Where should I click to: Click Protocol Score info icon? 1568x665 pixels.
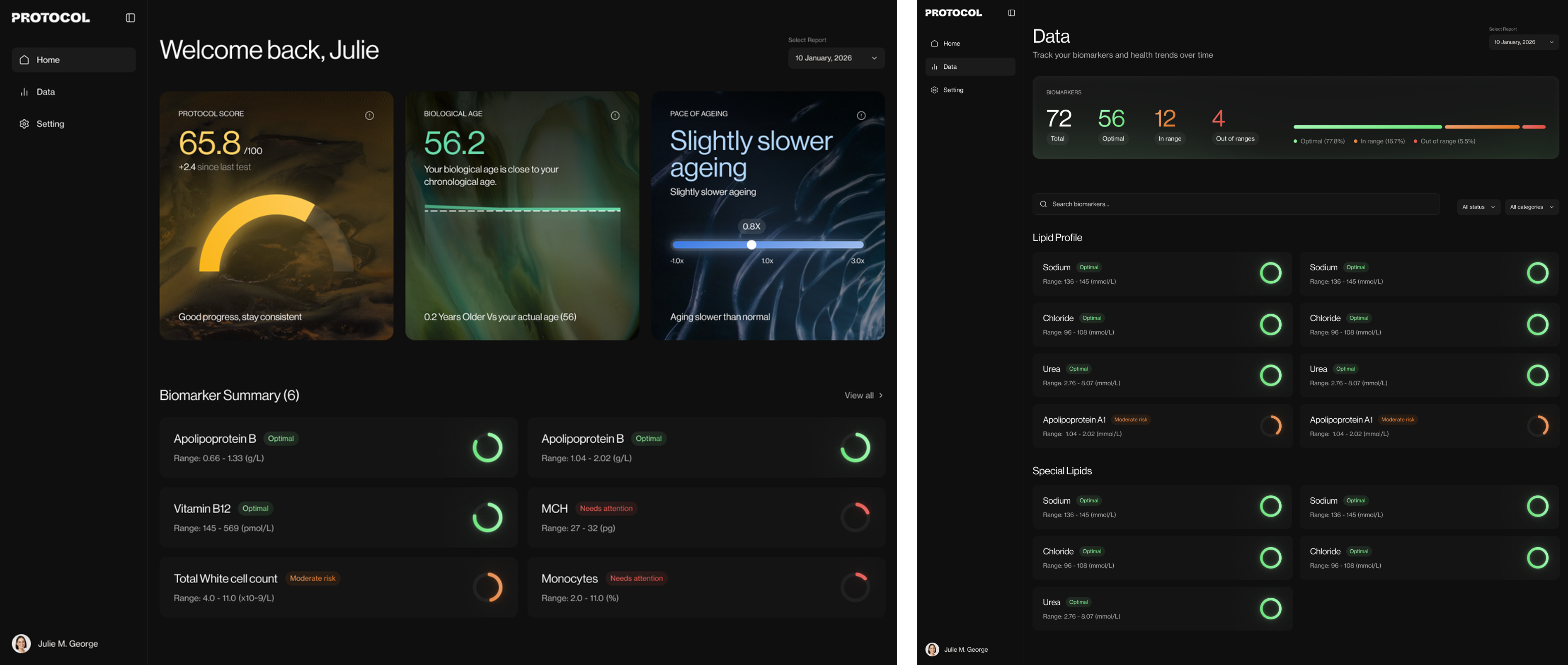pyautogui.click(x=369, y=116)
